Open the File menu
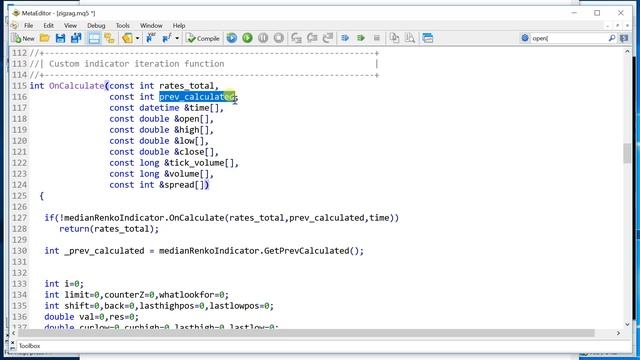Screen dimensions: 640x360 (29, 25)
